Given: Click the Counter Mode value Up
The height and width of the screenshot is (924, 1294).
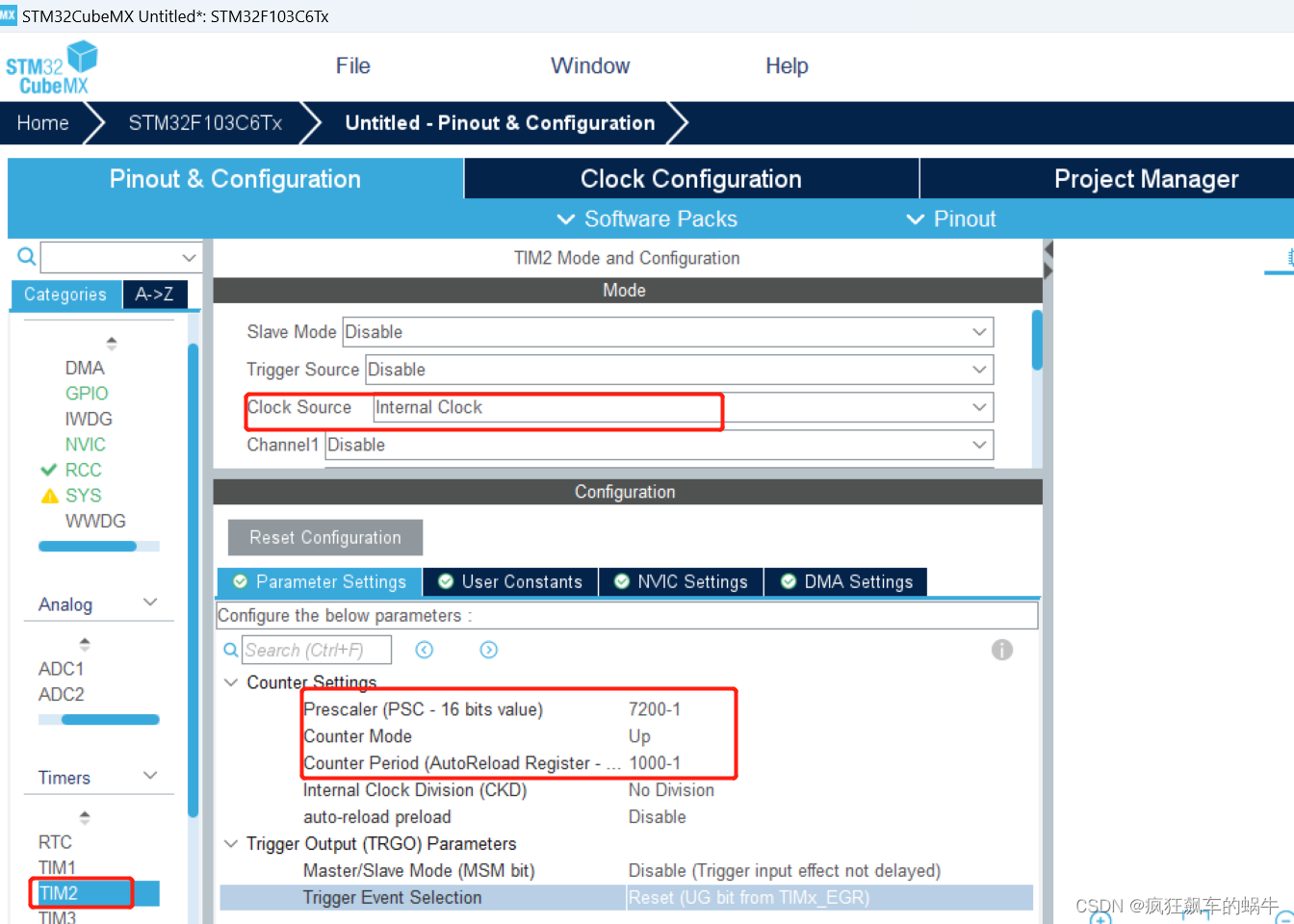Looking at the screenshot, I should 639,736.
